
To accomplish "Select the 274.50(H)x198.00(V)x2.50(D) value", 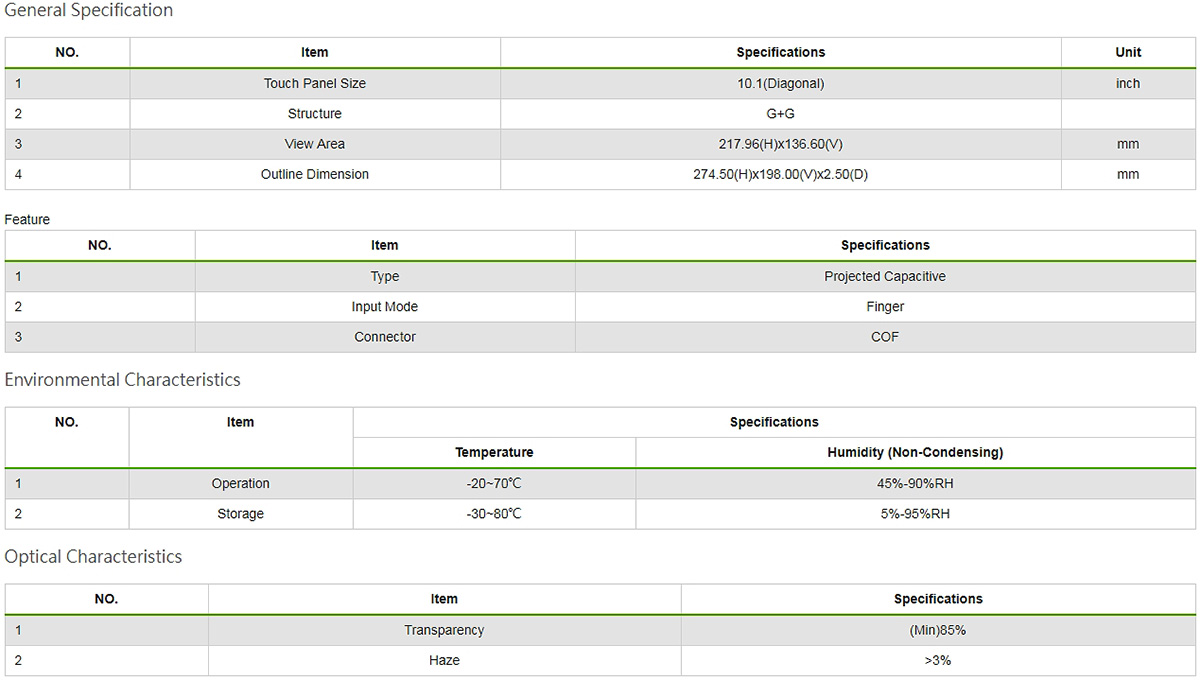I will (x=780, y=174).
